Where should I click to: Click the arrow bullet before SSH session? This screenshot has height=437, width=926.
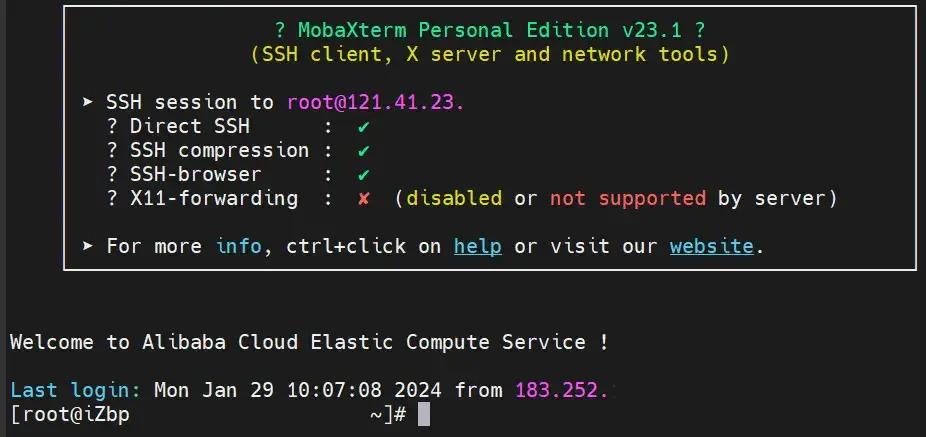(88, 102)
